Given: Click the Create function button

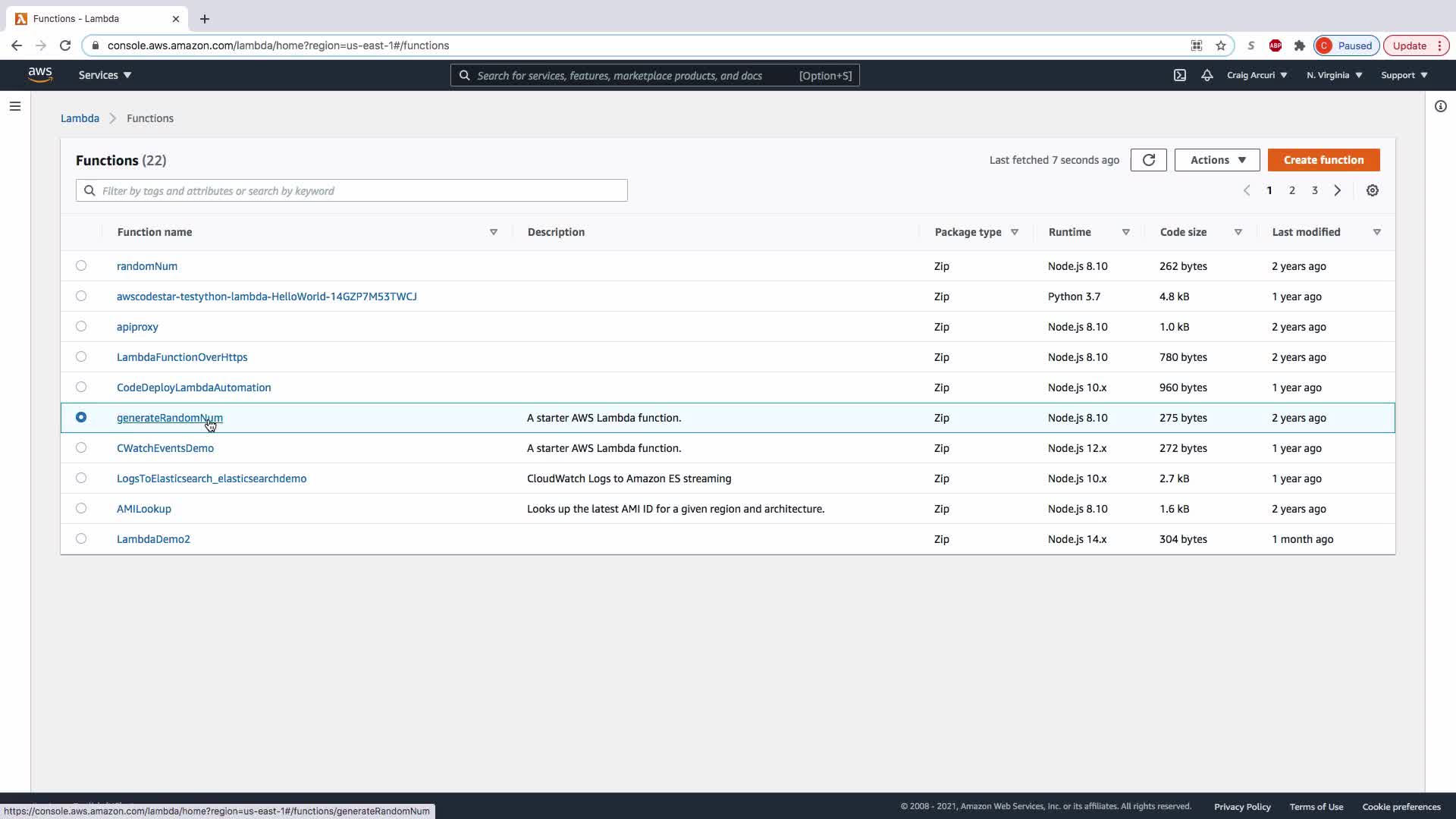Looking at the screenshot, I should (1323, 160).
